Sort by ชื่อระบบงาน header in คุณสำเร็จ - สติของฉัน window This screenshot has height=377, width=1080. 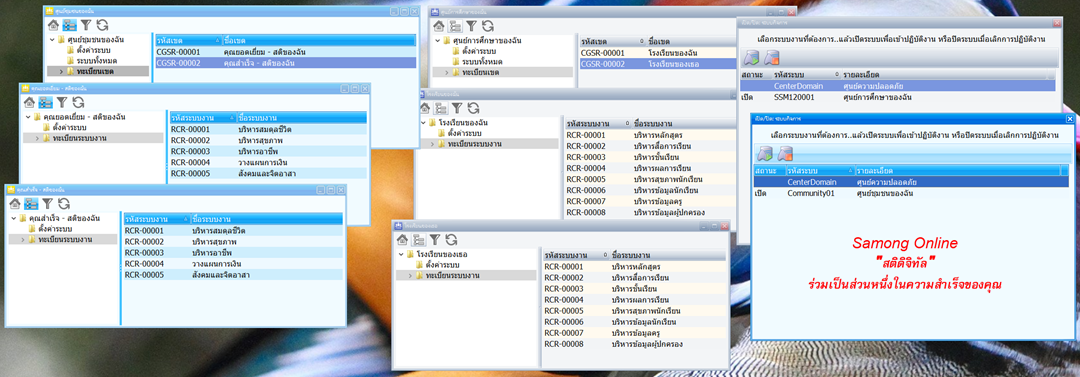pos(267,219)
